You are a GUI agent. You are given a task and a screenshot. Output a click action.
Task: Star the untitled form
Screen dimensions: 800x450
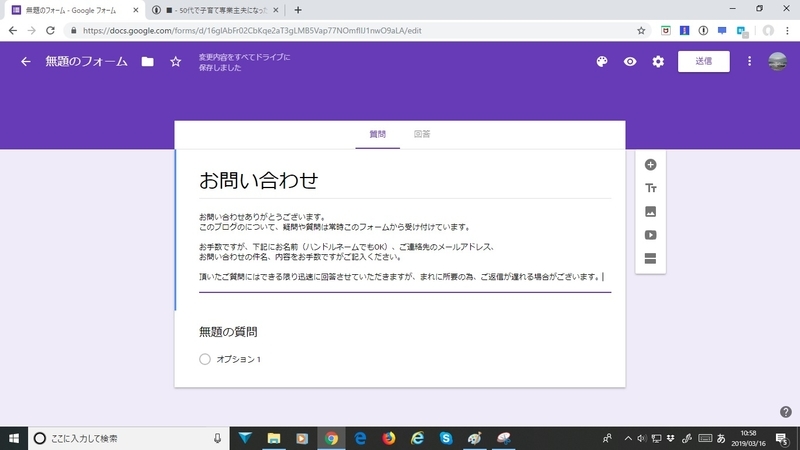pyautogui.click(x=176, y=62)
